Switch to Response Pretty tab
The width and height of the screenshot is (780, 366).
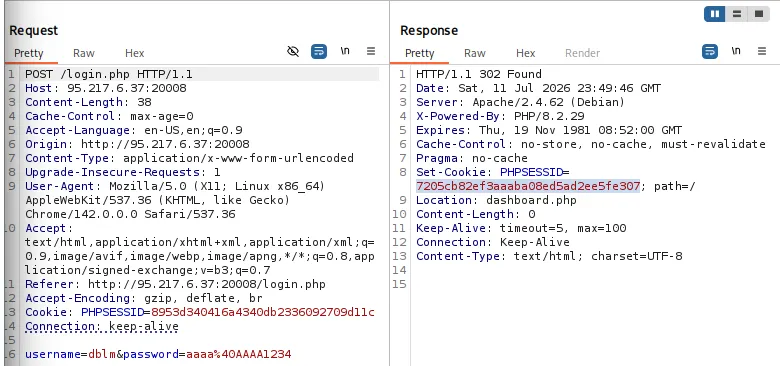[419, 53]
